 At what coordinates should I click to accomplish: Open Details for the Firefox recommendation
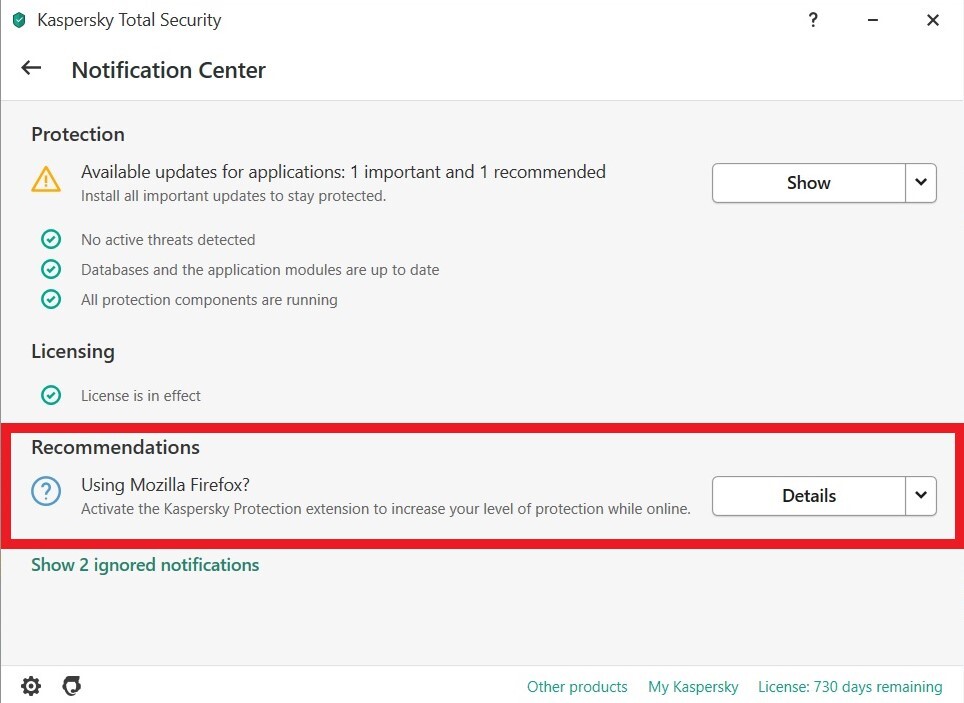(808, 496)
